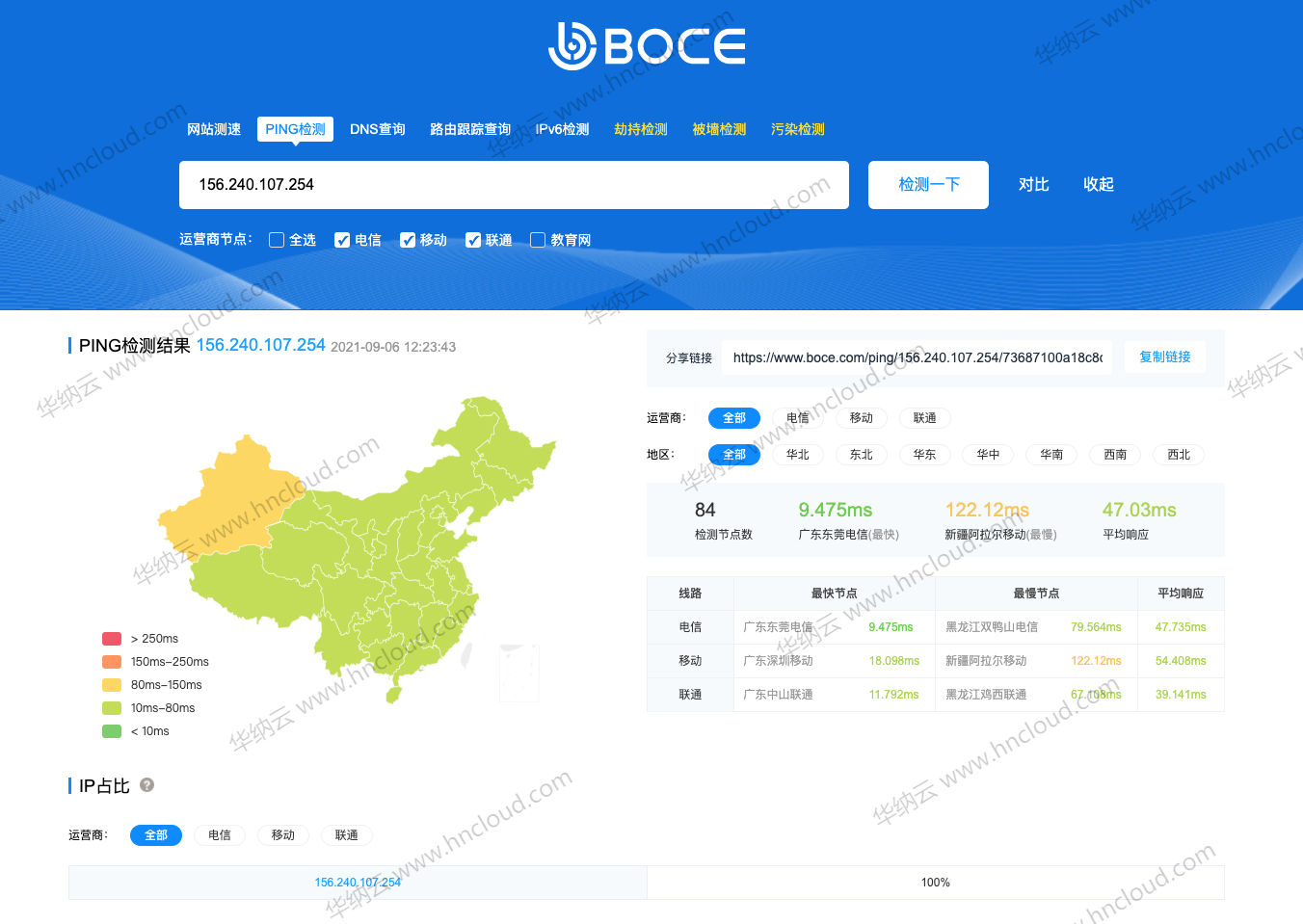1303x924 pixels.
Task: Click the 84 检测节点数 statistic
Action: coord(724,520)
